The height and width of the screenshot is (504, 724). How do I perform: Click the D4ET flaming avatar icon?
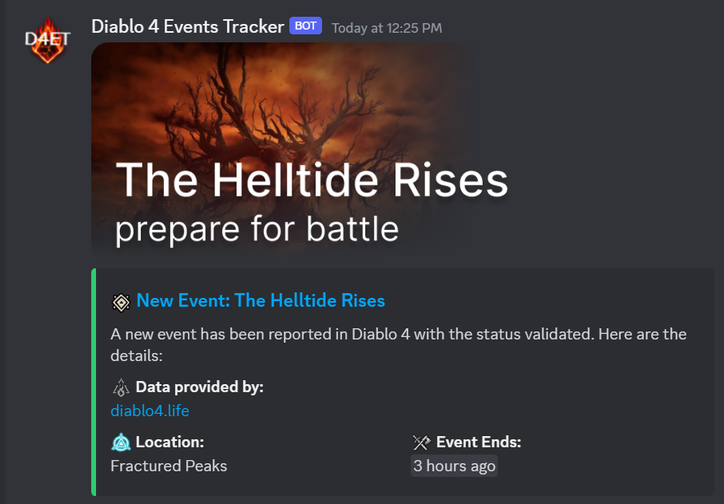click(x=48, y=41)
